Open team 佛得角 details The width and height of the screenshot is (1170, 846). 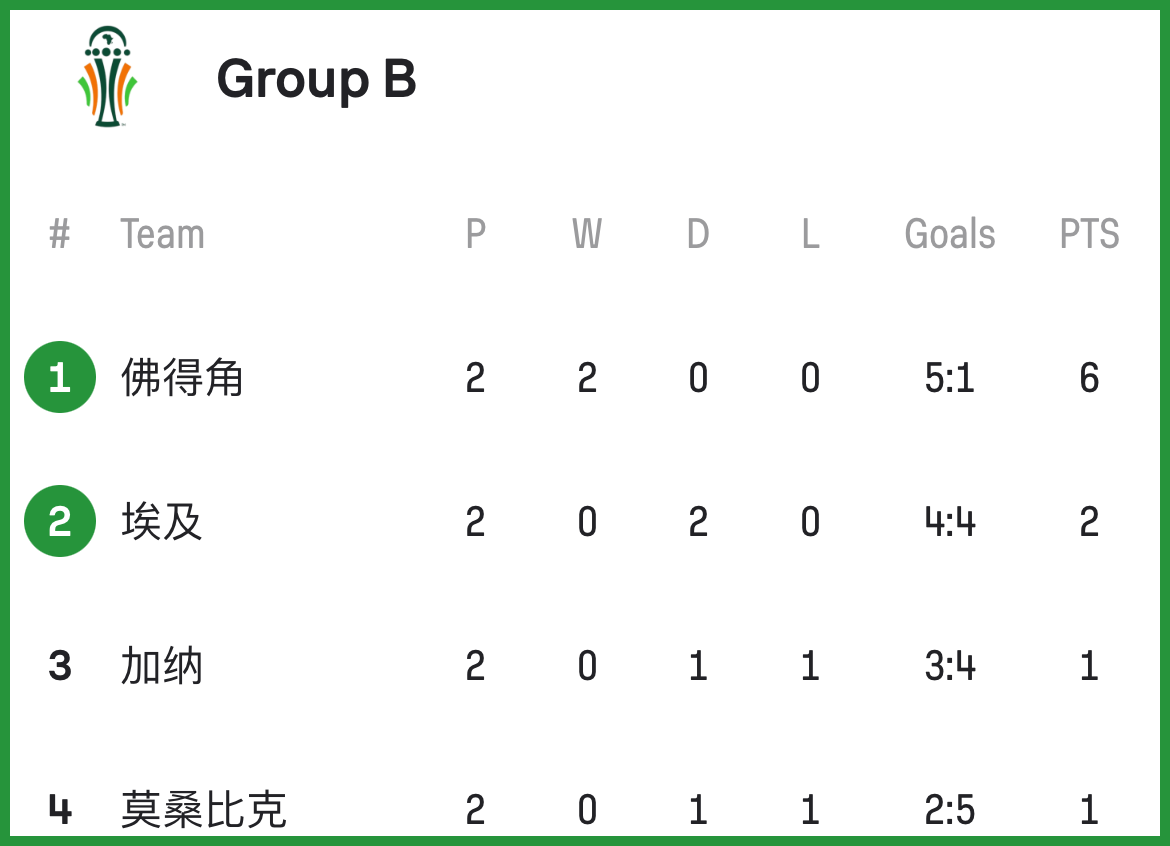pyautogui.click(x=182, y=377)
